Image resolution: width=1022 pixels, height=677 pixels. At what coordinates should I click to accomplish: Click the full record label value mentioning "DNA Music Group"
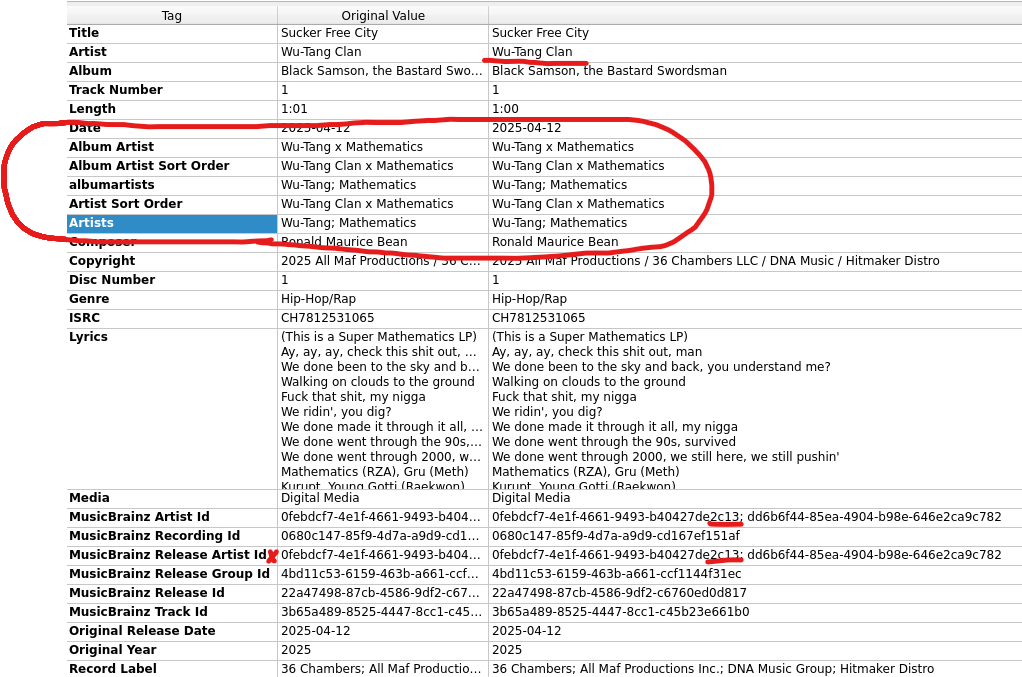coord(713,669)
